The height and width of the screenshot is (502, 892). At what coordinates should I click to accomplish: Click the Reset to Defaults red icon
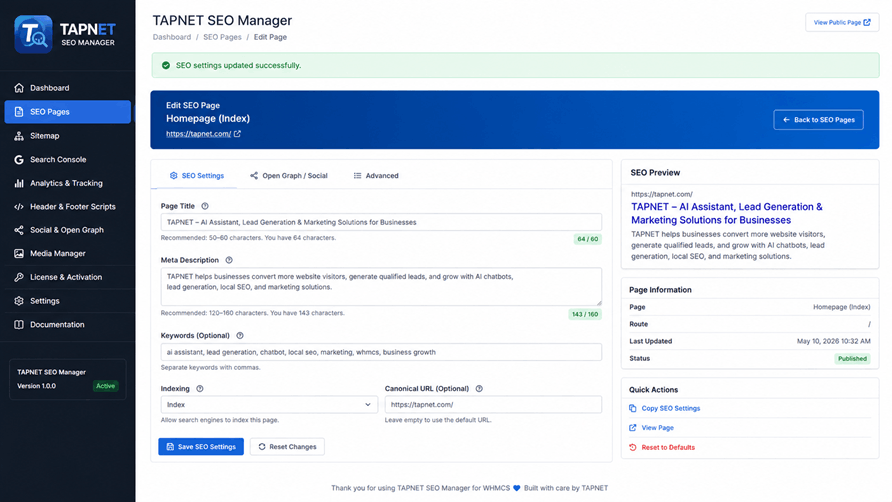pyautogui.click(x=633, y=447)
